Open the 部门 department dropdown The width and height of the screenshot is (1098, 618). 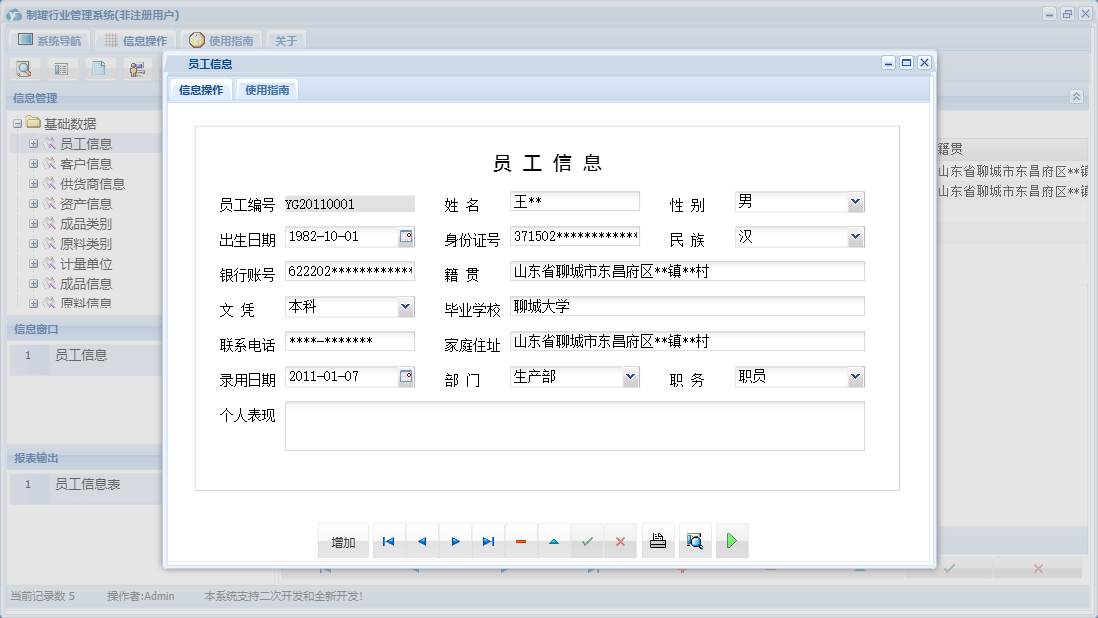(x=630, y=376)
